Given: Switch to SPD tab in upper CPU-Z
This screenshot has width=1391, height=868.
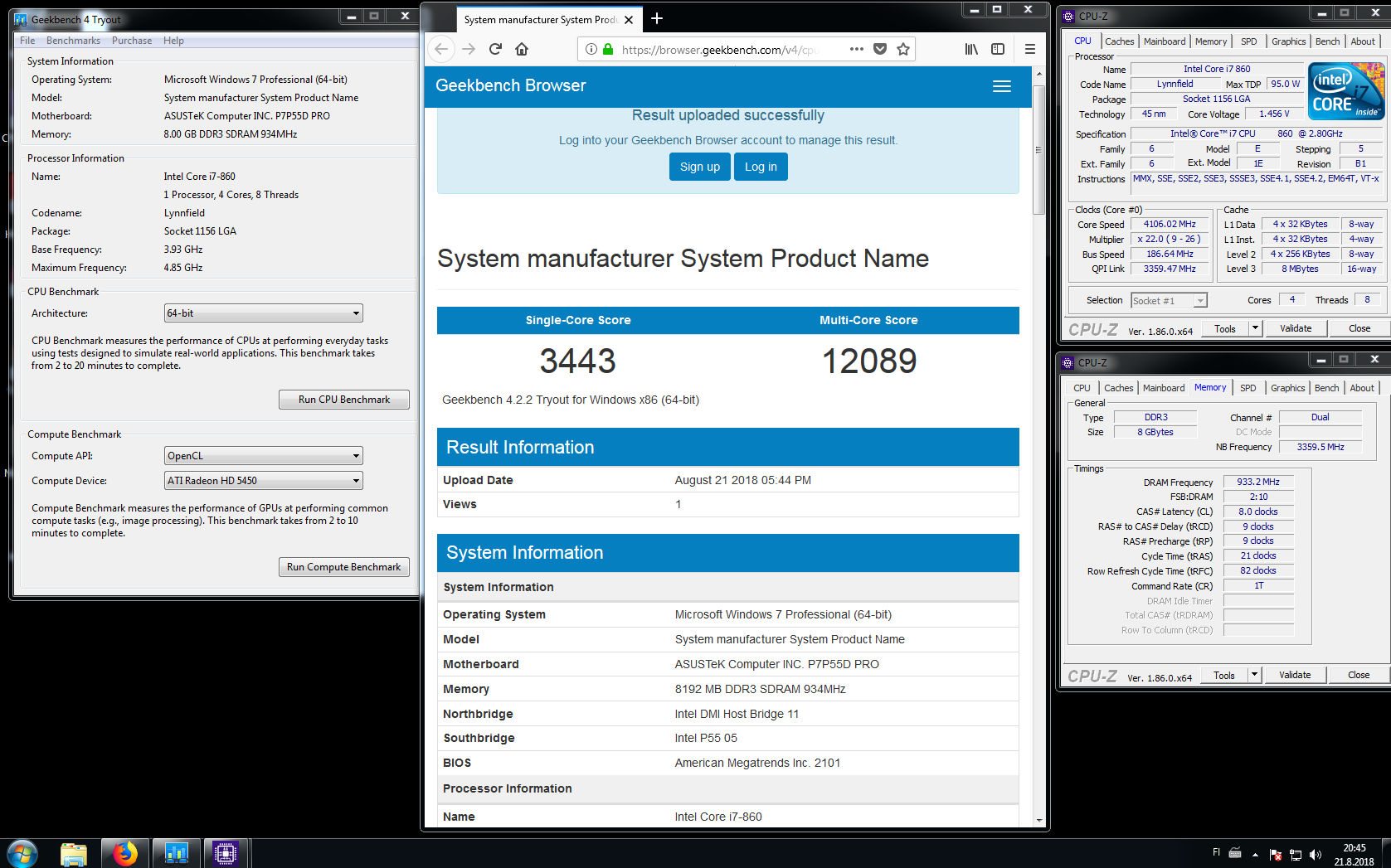Looking at the screenshot, I should click(x=1249, y=41).
